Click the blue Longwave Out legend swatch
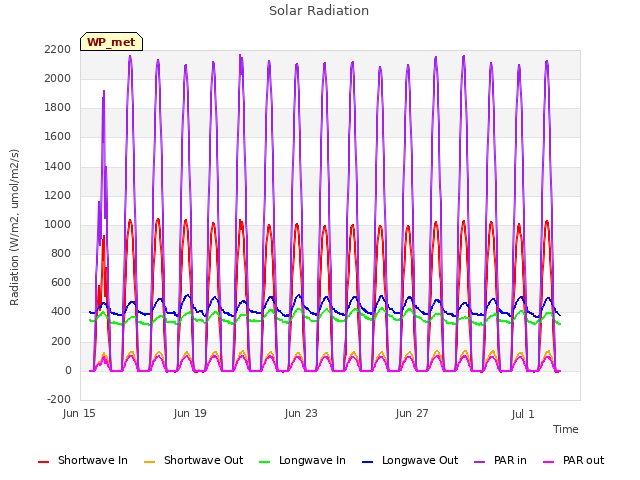 point(367,462)
